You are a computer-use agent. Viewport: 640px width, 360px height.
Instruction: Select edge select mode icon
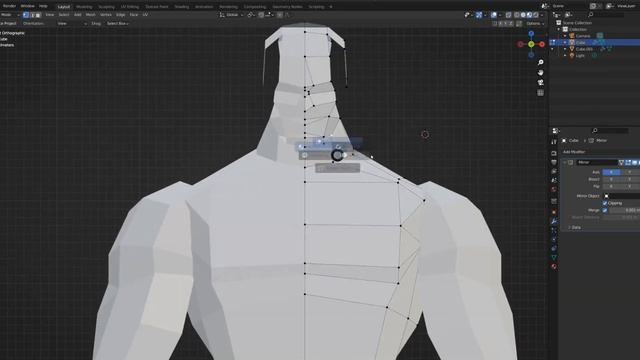32,15
